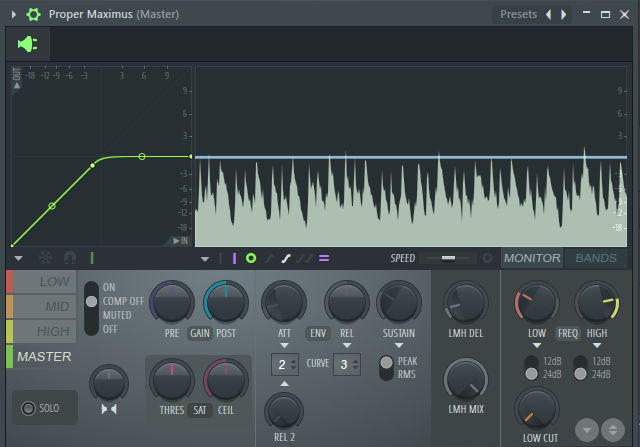Viewport: 640px width, 447px height.
Task: Click the ENV label button
Action: click(318, 334)
